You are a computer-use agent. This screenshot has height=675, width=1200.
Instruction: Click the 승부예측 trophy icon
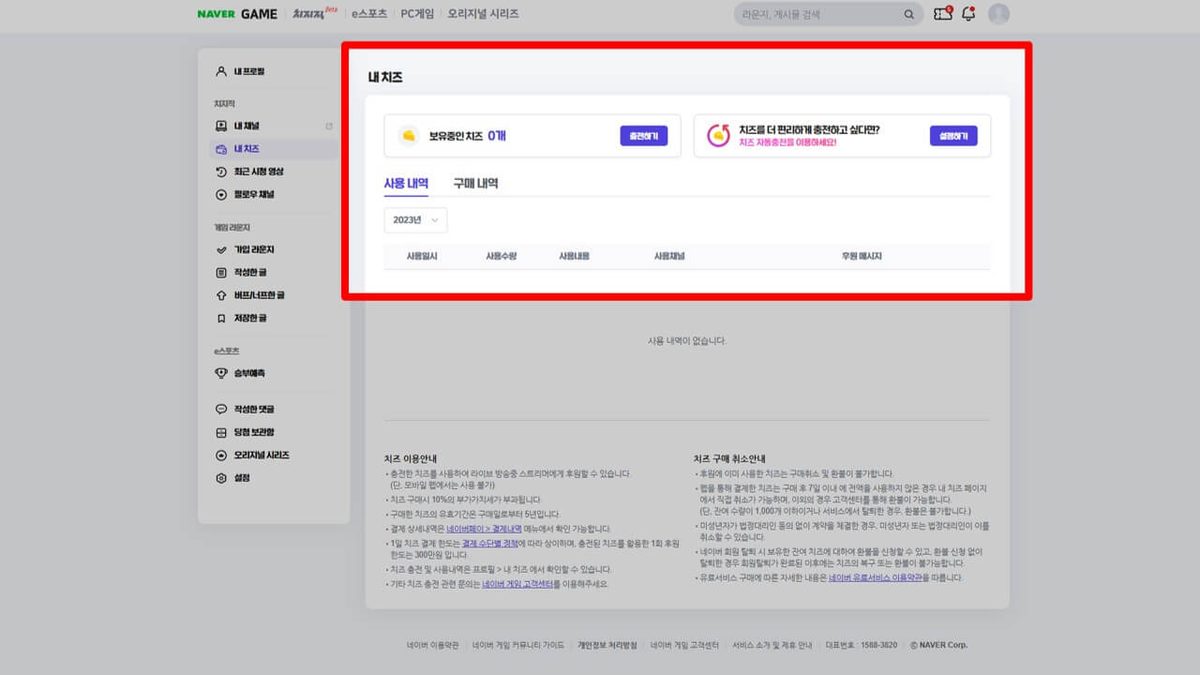click(222, 373)
